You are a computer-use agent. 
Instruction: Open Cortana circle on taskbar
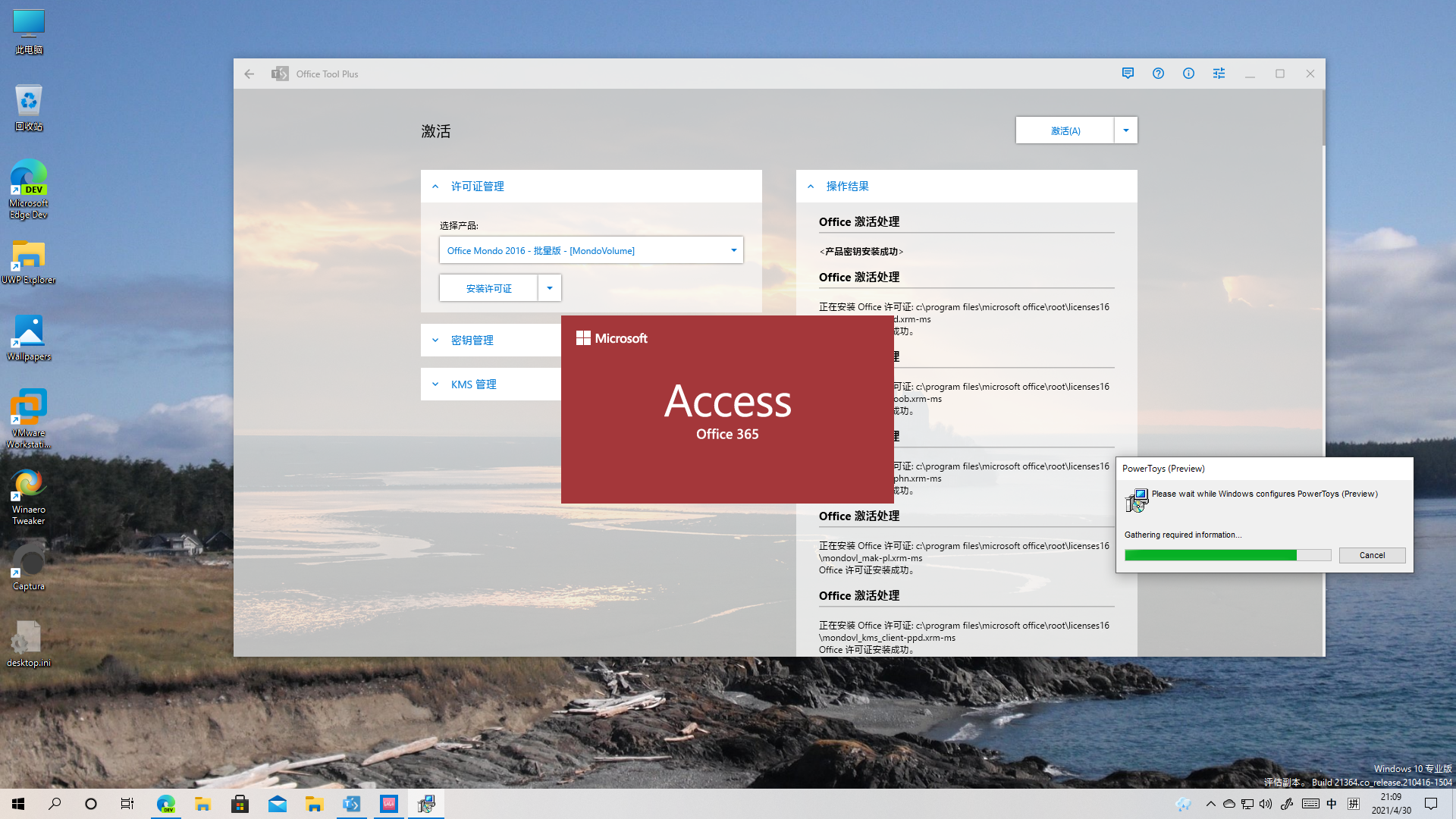[91, 804]
